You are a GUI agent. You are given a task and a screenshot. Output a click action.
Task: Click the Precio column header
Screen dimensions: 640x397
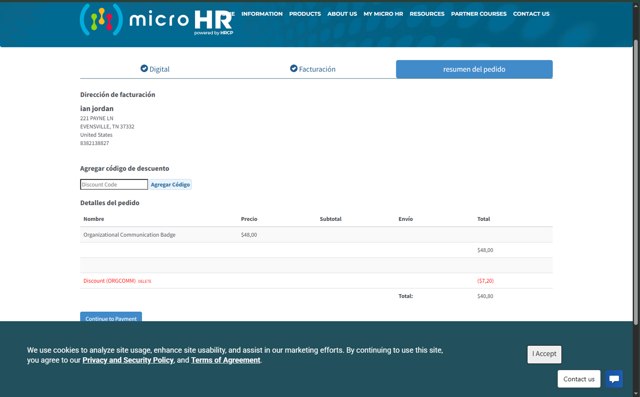coord(249,219)
